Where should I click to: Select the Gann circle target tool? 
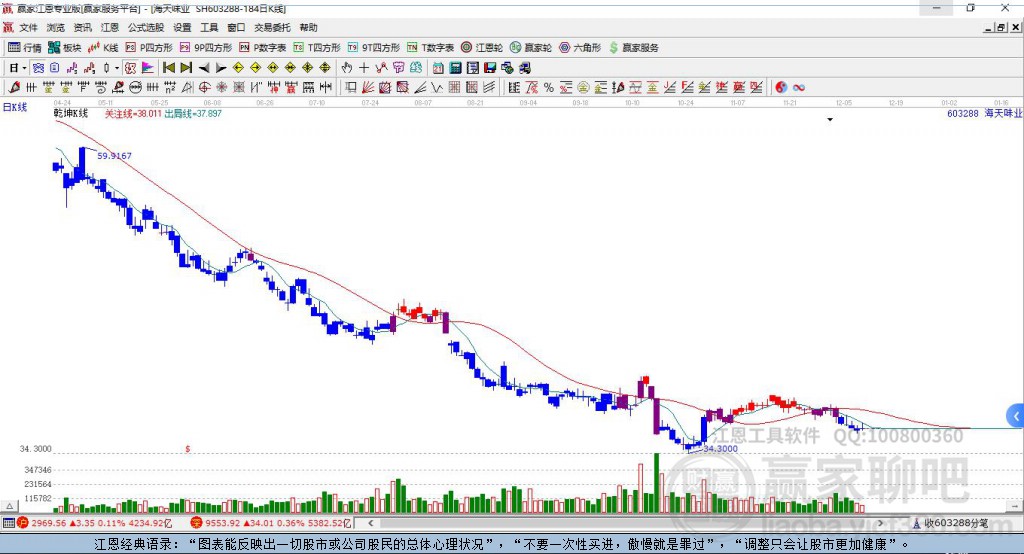pos(204,88)
